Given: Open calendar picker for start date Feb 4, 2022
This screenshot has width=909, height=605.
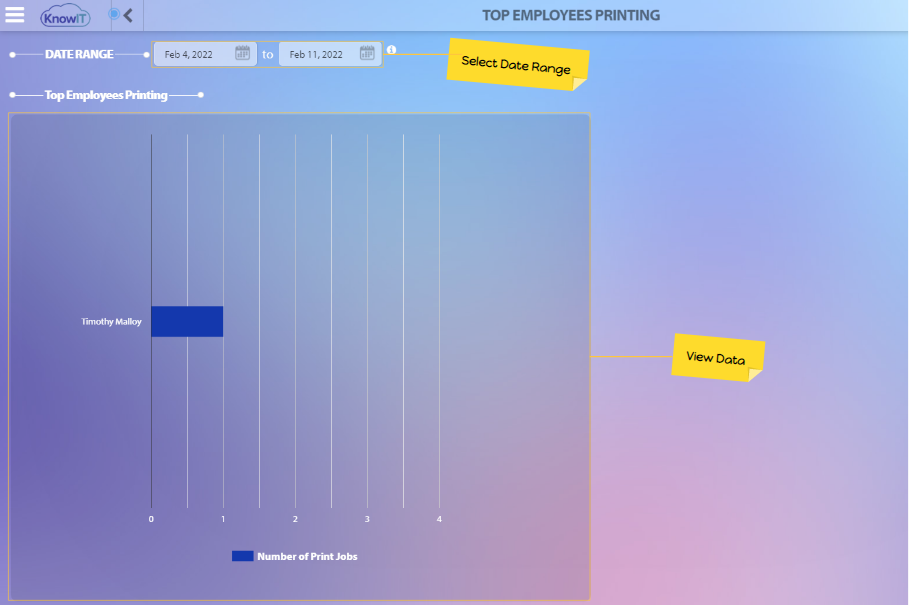Looking at the screenshot, I should (242, 53).
